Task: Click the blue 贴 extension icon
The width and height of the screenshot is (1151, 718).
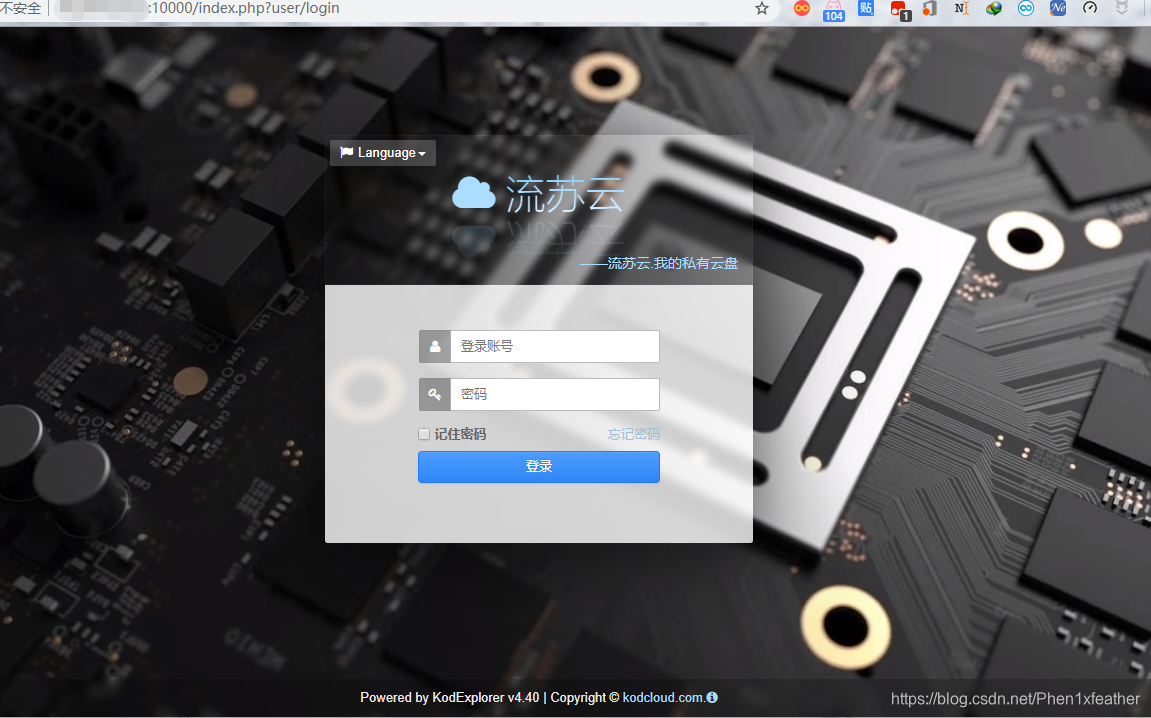Action: [x=866, y=8]
